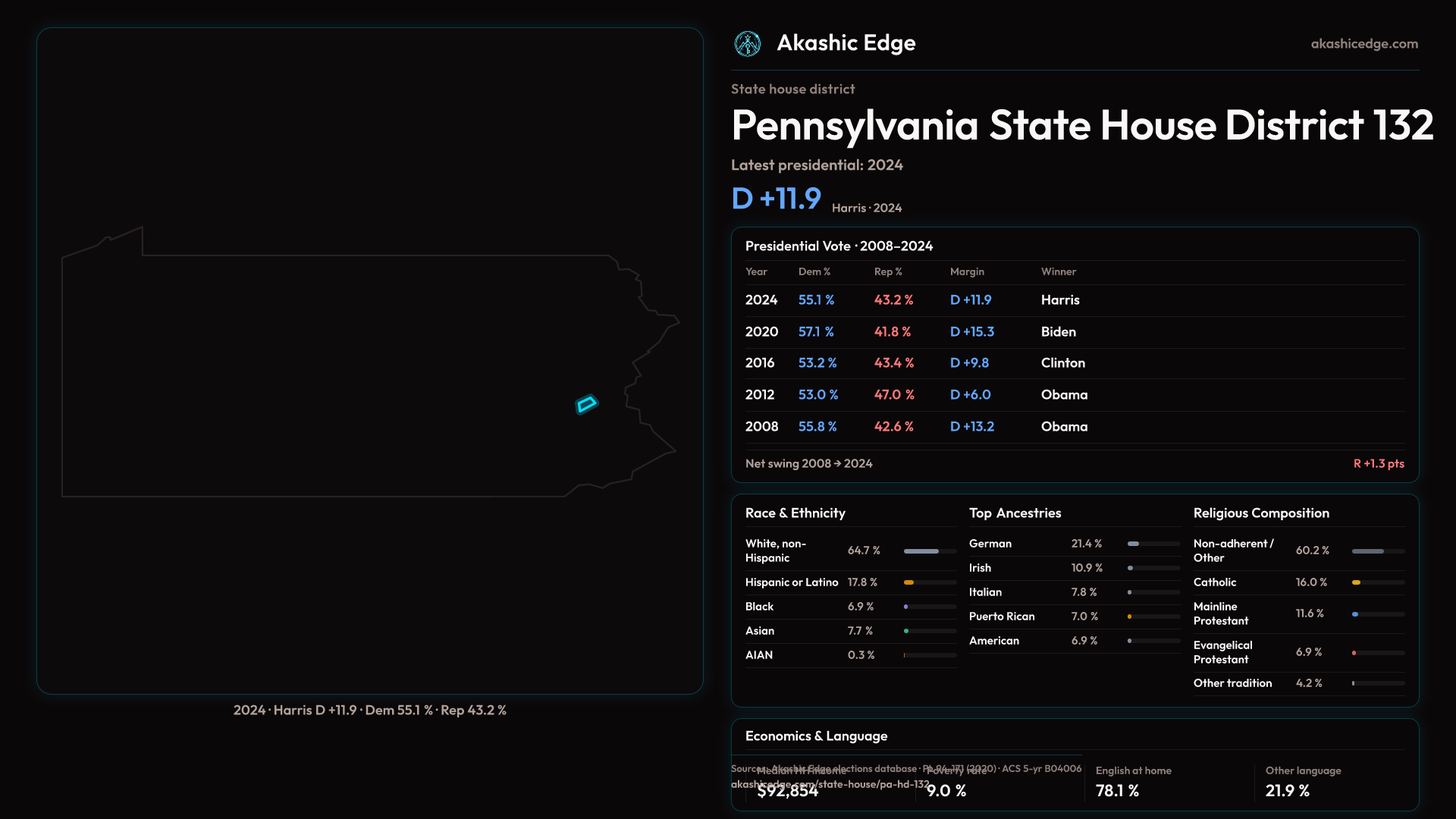Click the Pennsylvania State House District 132 title
This screenshot has height=819, width=1456.
coord(1081,125)
